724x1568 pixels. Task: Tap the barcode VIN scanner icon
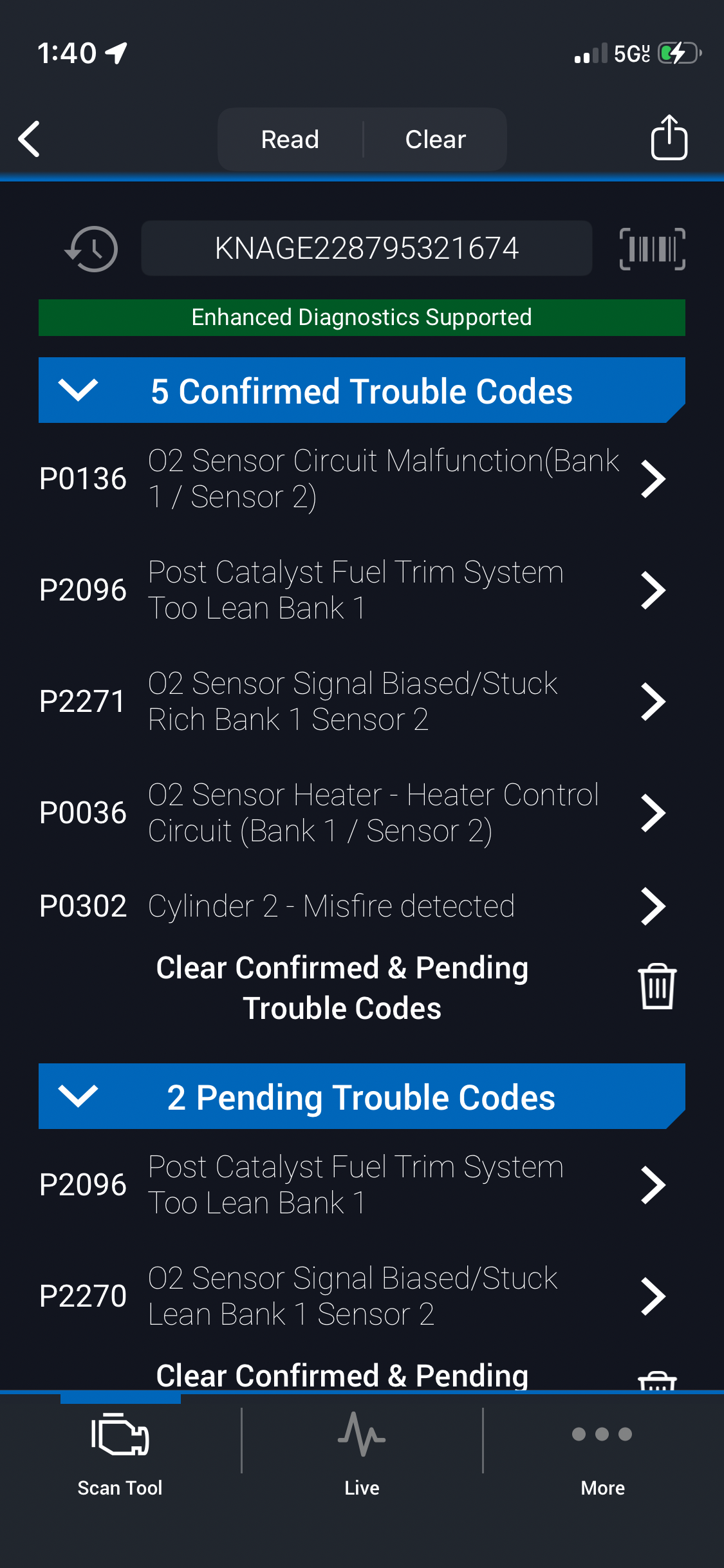tap(652, 249)
